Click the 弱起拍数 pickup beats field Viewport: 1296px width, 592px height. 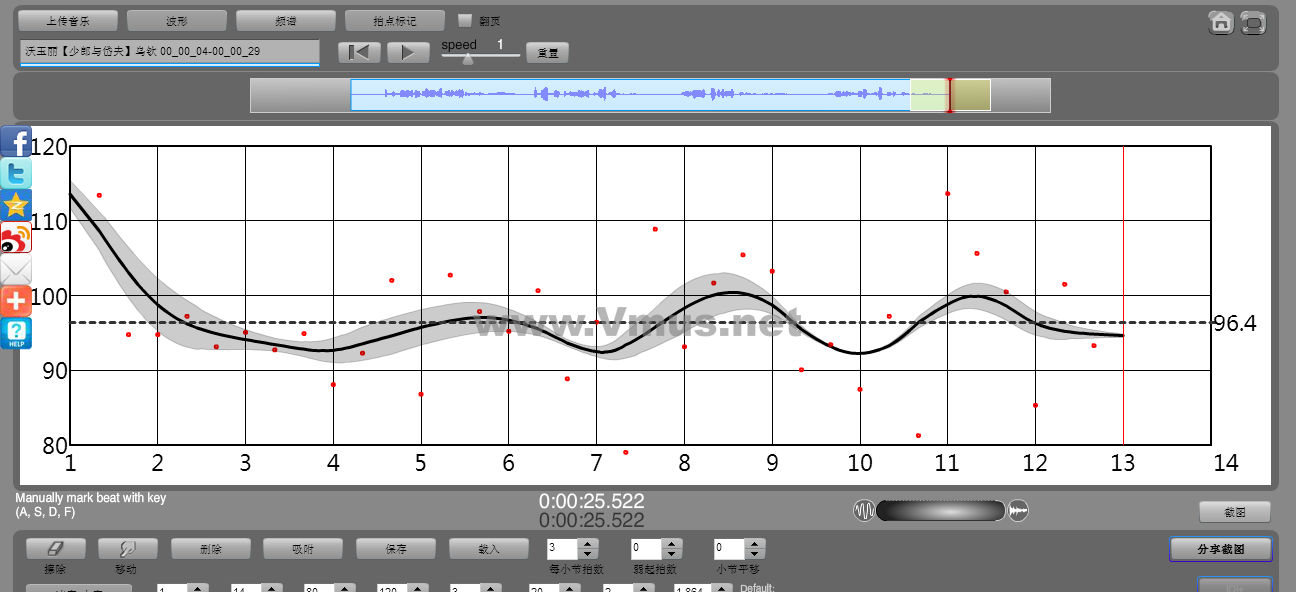click(648, 549)
